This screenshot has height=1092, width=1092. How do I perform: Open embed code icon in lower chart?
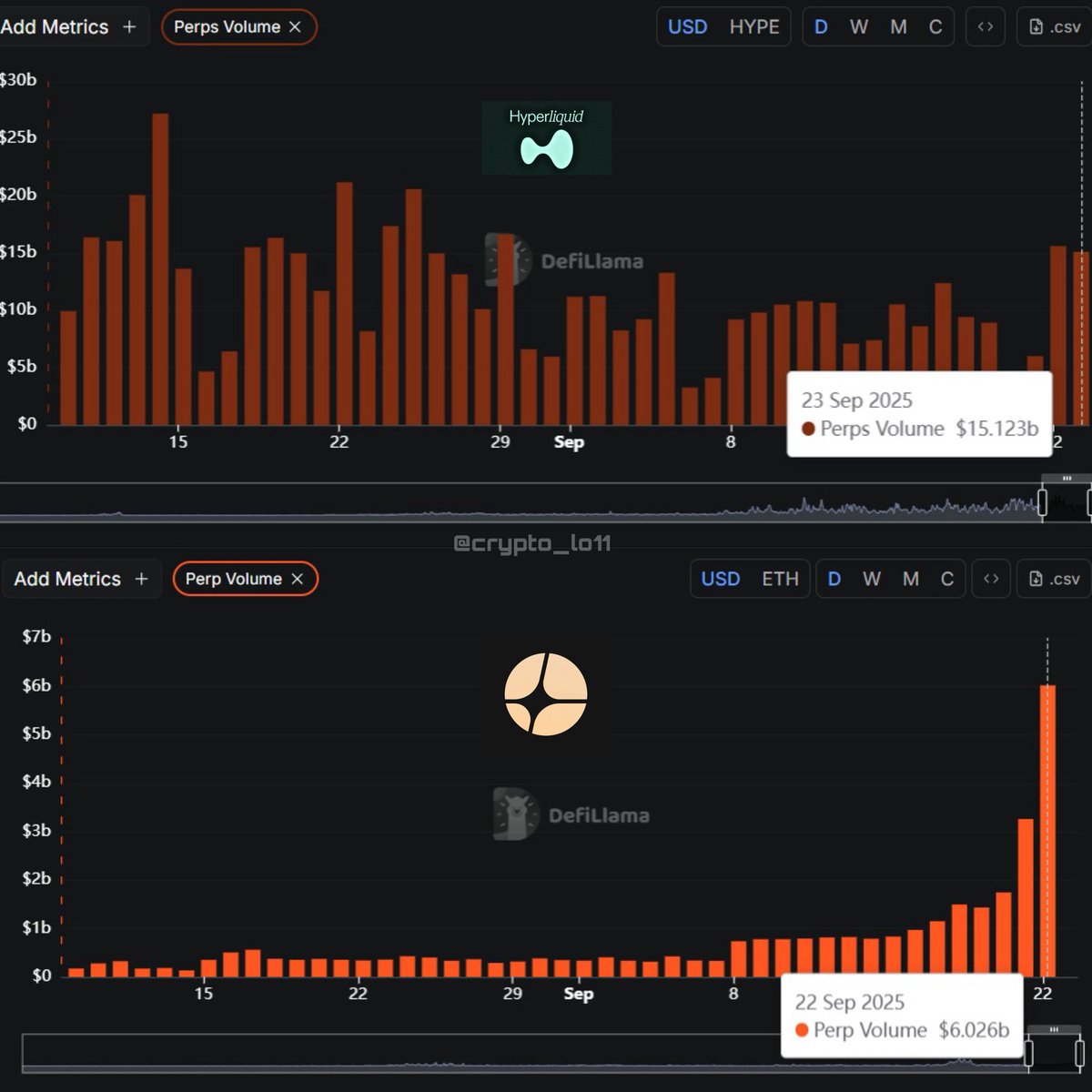point(991,579)
